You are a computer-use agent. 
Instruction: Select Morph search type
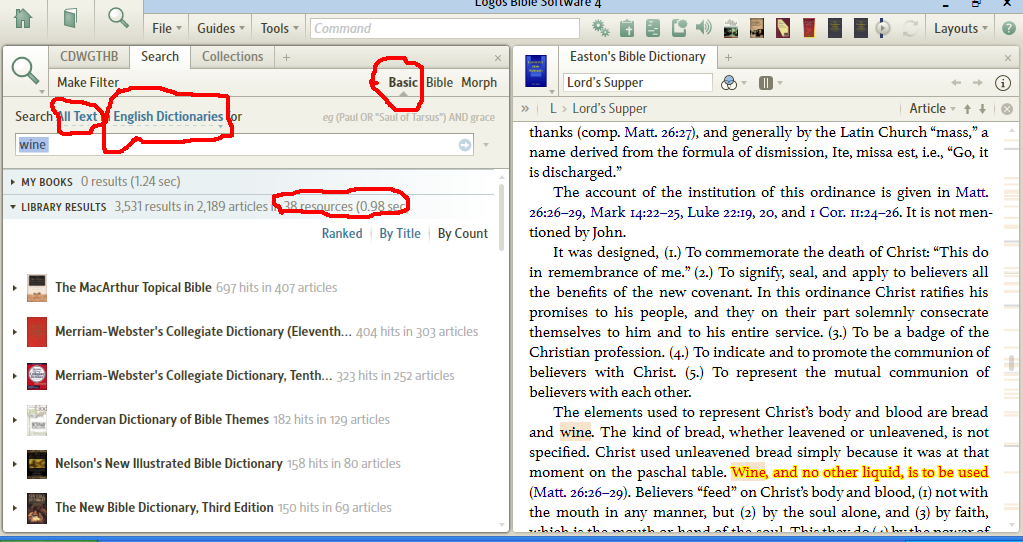tap(479, 83)
